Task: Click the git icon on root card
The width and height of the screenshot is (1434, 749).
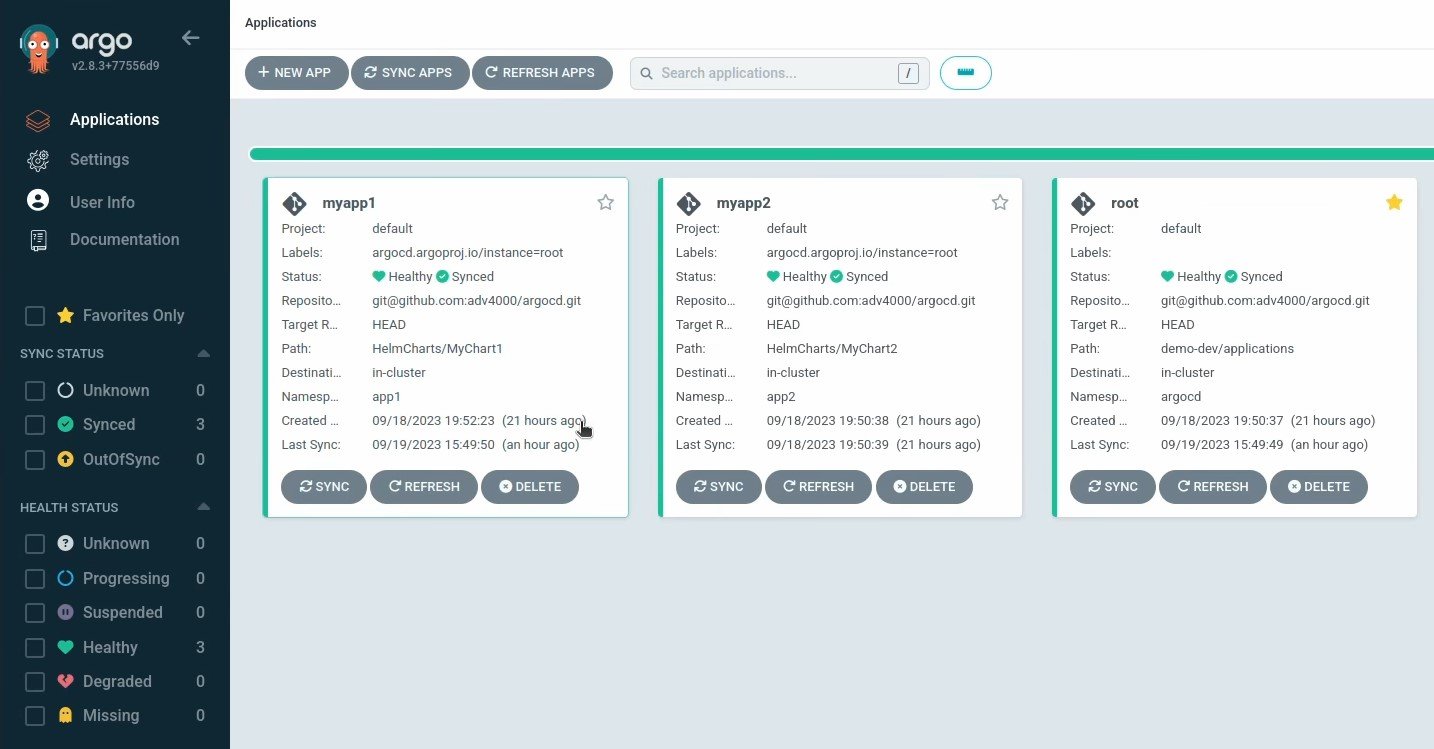Action: (x=1083, y=203)
